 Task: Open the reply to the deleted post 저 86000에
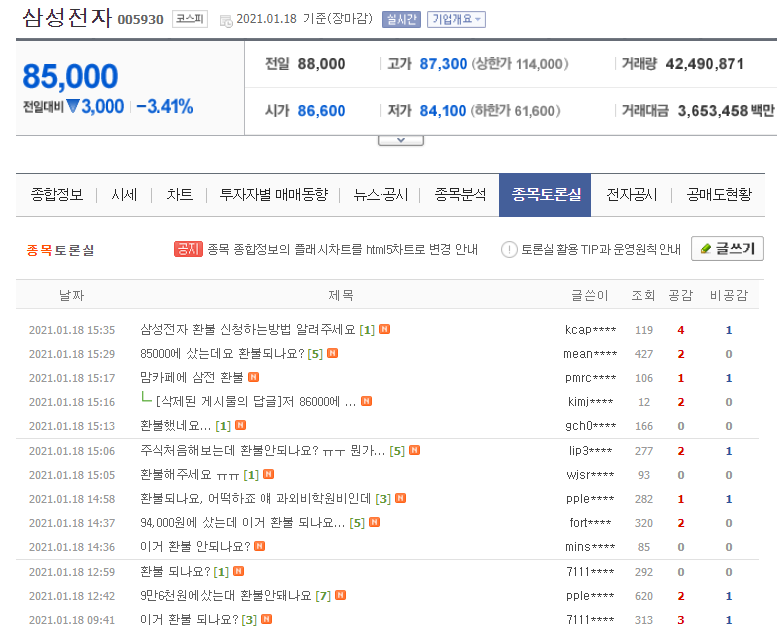click(256, 402)
